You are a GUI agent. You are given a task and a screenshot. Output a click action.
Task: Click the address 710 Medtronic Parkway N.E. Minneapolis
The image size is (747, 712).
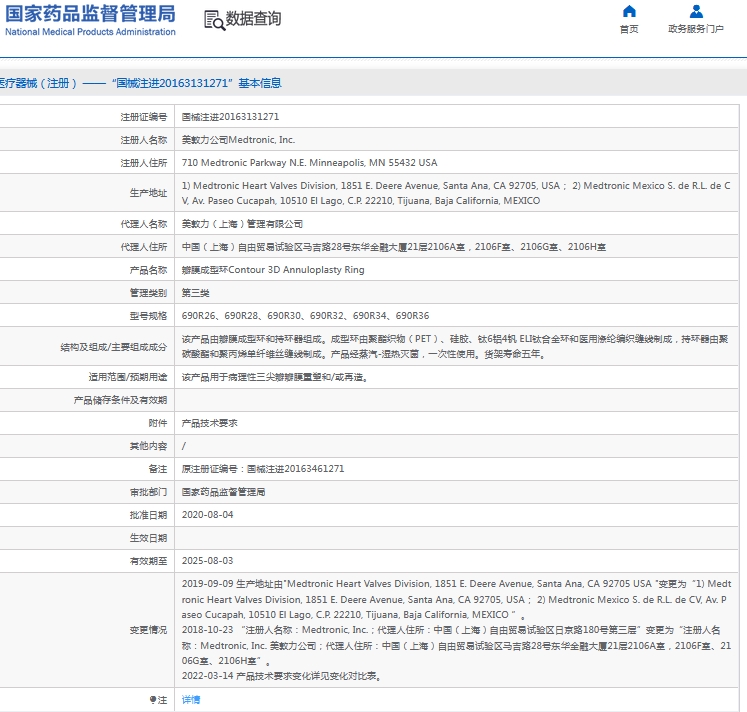pyautogui.click(x=309, y=163)
